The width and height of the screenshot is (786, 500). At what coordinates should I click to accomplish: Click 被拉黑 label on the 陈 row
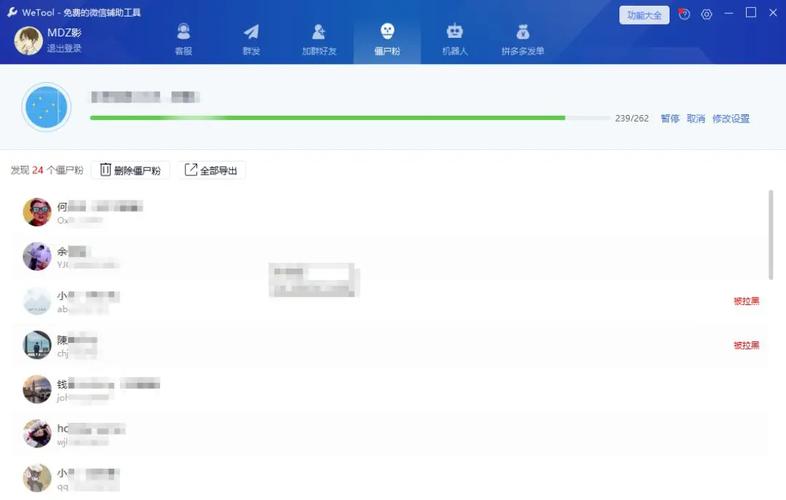click(746, 345)
